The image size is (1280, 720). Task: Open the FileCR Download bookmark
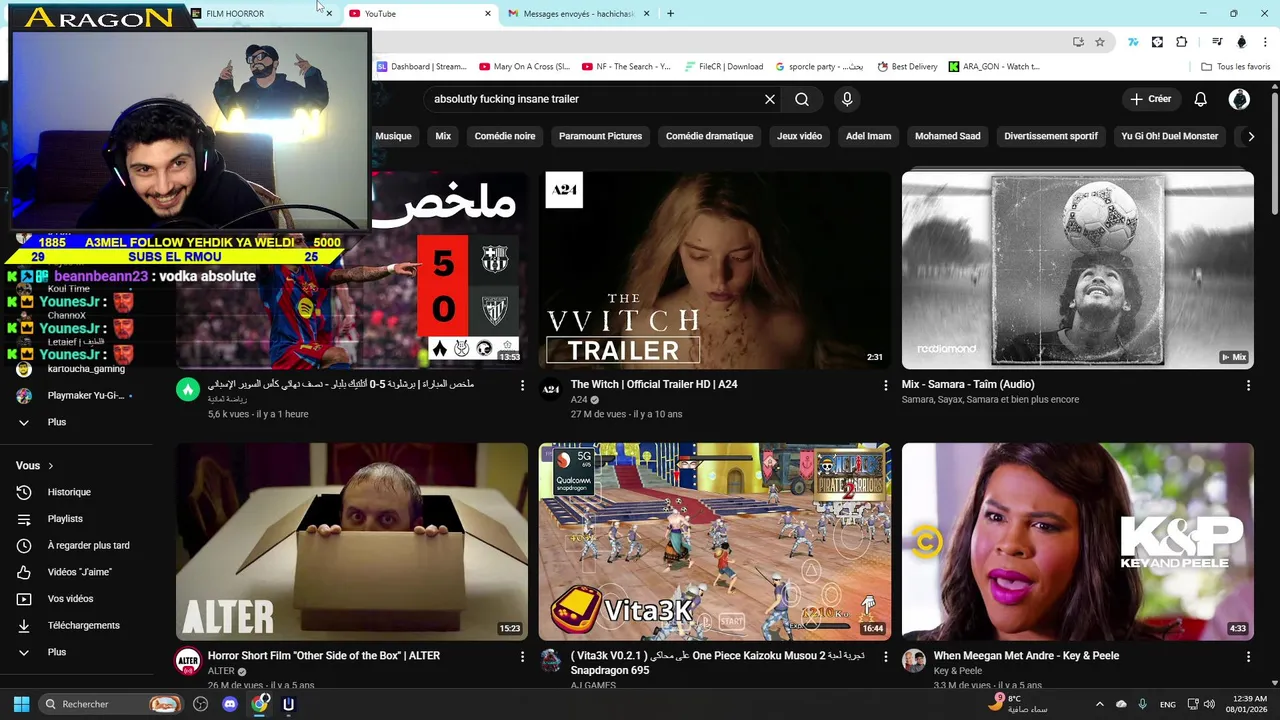coord(724,67)
